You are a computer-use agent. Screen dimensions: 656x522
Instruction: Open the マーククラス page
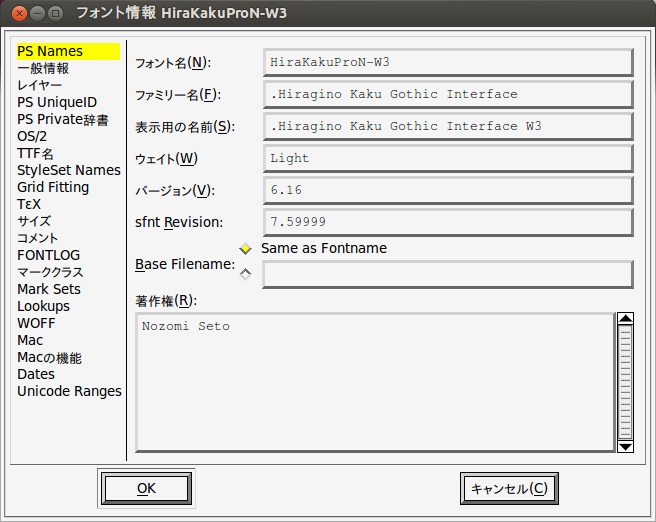[50, 272]
